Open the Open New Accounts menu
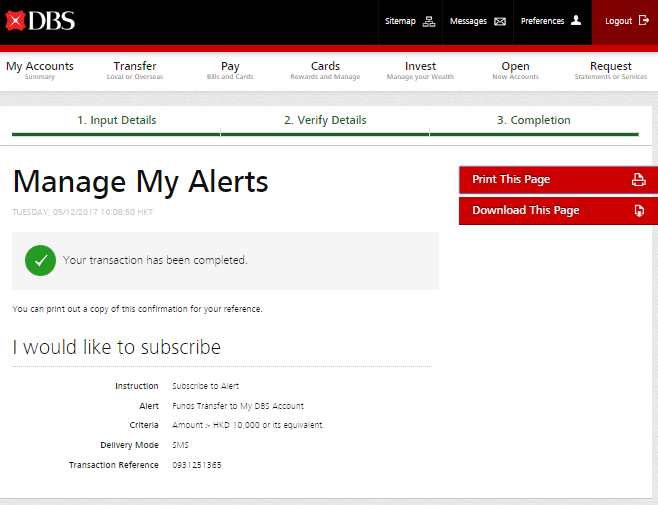The height and width of the screenshot is (505, 658). pyautogui.click(x=515, y=70)
